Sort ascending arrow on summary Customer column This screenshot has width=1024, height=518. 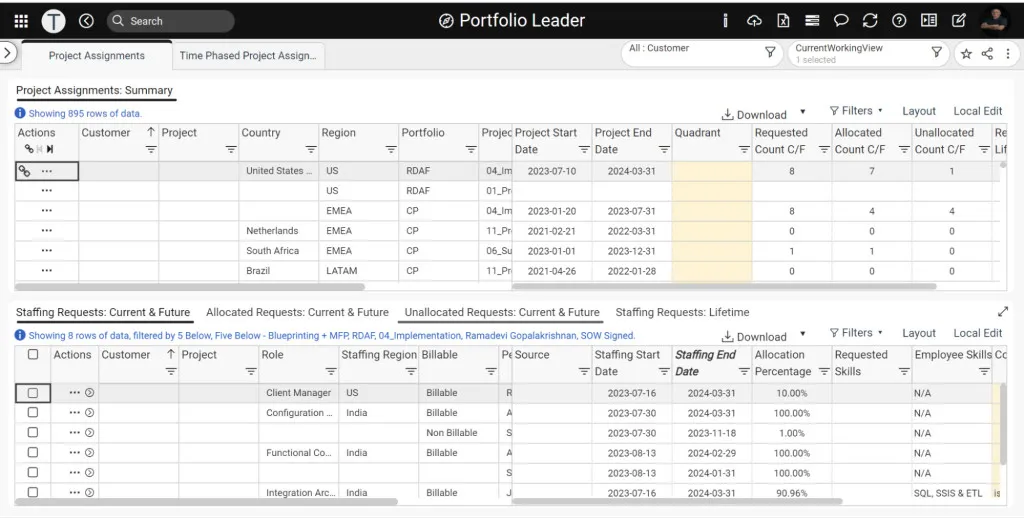(151, 133)
